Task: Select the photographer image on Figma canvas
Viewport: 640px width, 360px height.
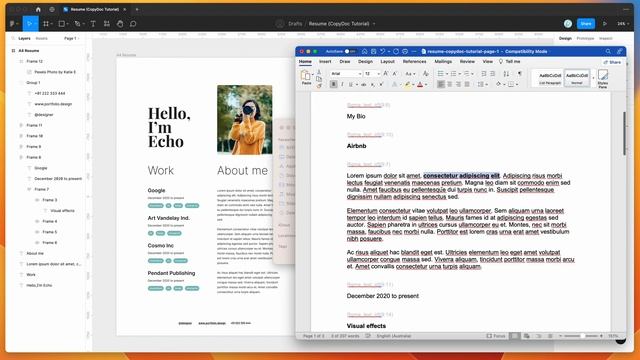Action: click(244, 120)
